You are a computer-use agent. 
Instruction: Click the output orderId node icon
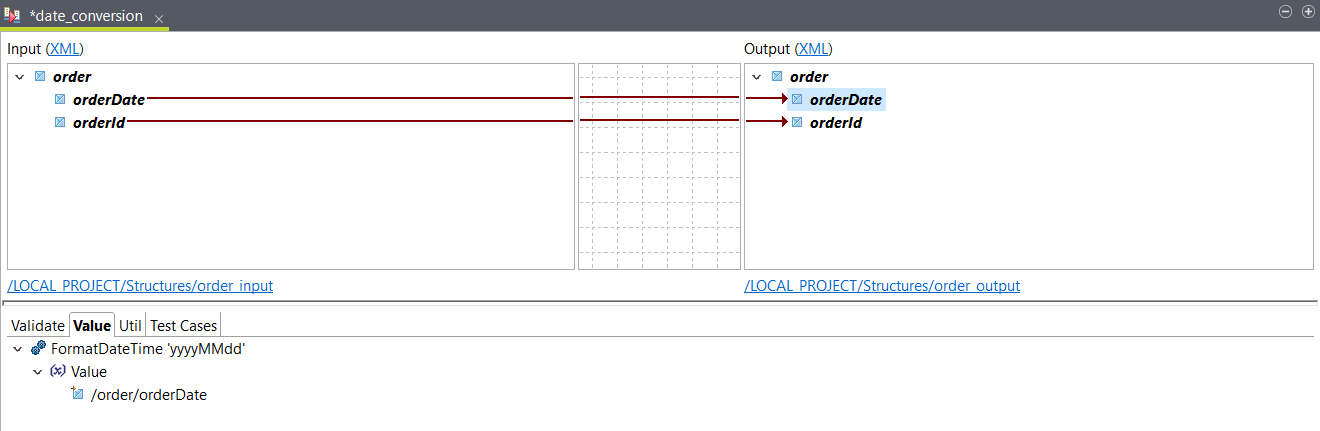(x=797, y=122)
